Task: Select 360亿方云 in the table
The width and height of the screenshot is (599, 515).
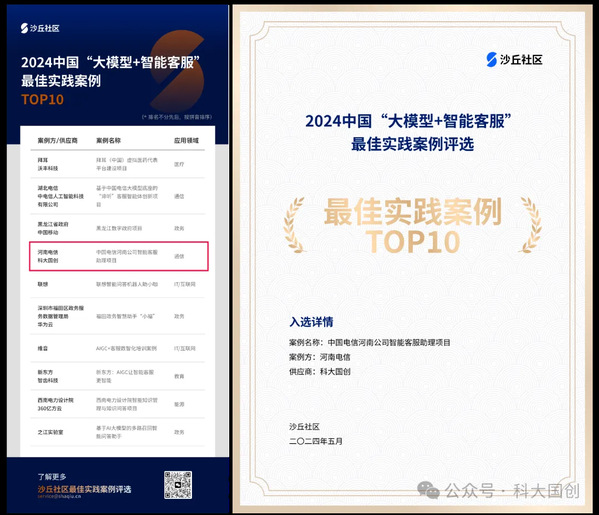Action: click(49, 408)
